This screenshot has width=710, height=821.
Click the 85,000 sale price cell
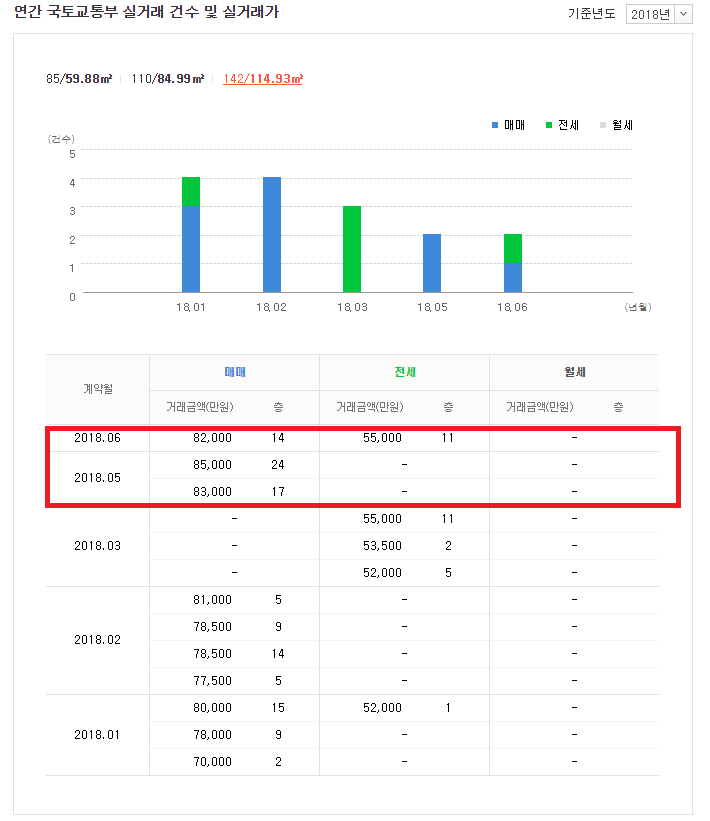[213, 465]
